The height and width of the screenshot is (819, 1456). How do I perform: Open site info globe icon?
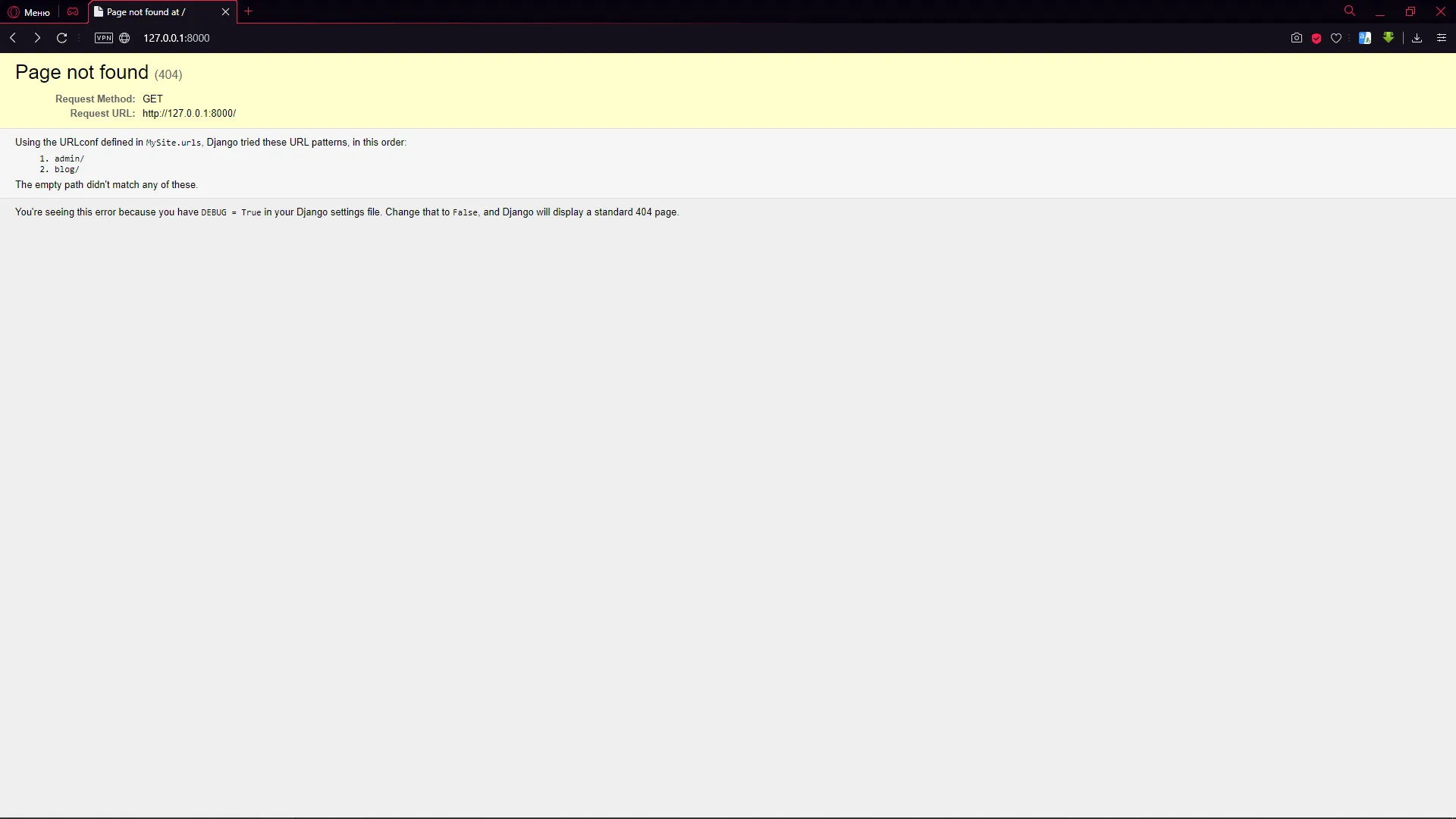pyautogui.click(x=124, y=38)
